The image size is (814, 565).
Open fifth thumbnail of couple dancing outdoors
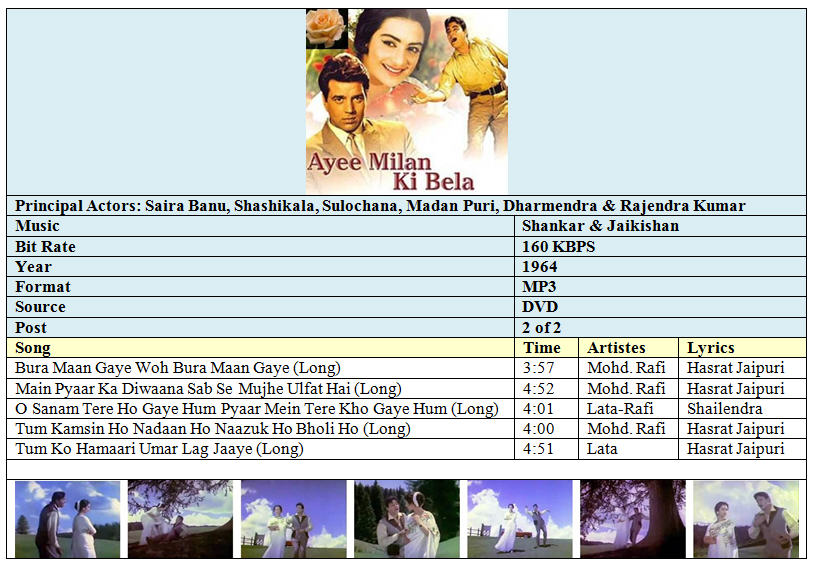tap(520, 519)
